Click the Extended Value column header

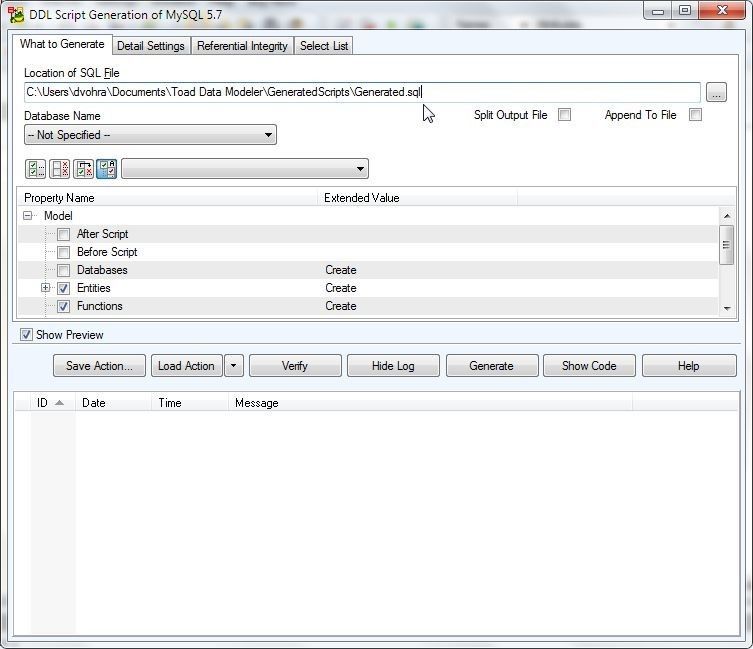(x=417, y=198)
